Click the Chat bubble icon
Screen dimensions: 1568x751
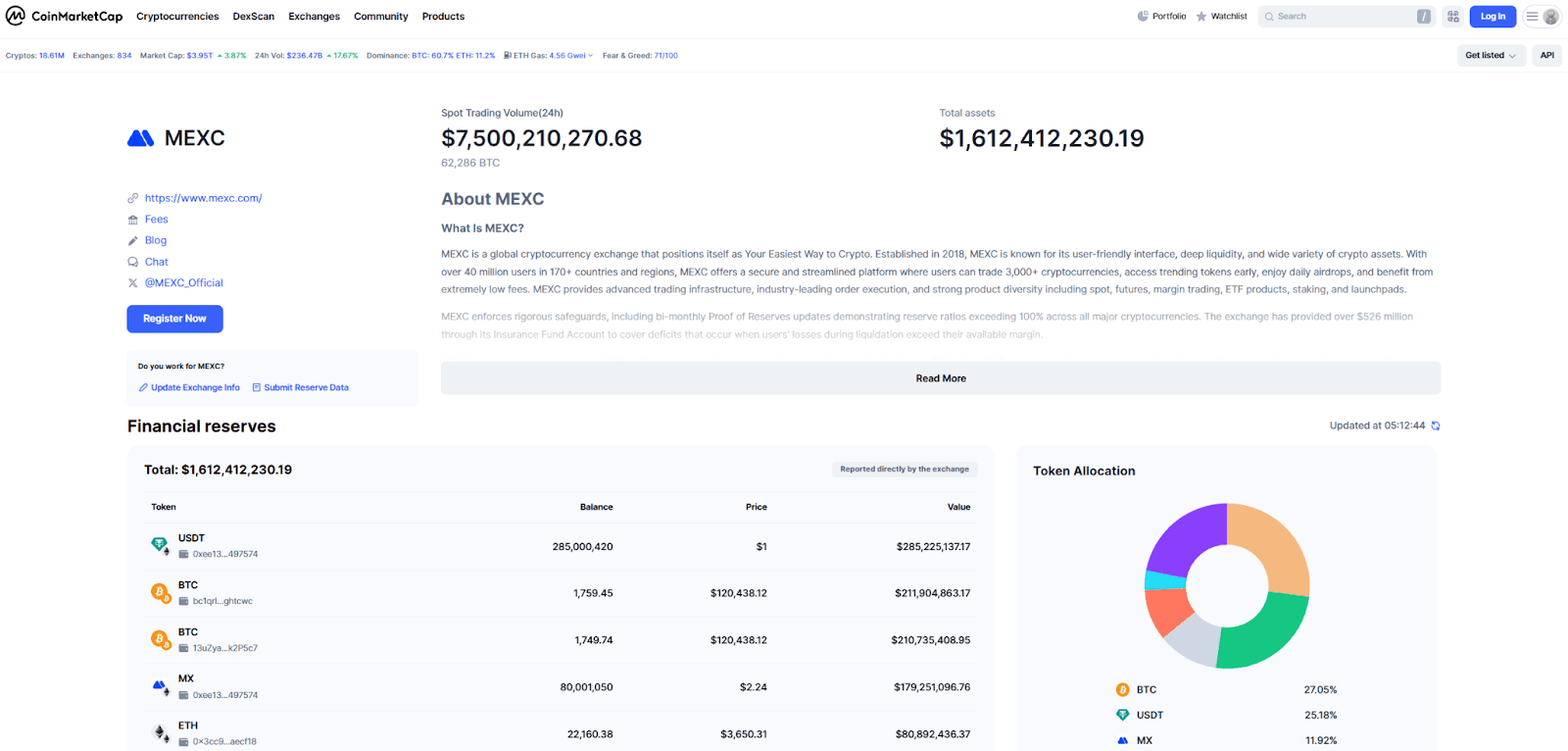click(x=133, y=262)
